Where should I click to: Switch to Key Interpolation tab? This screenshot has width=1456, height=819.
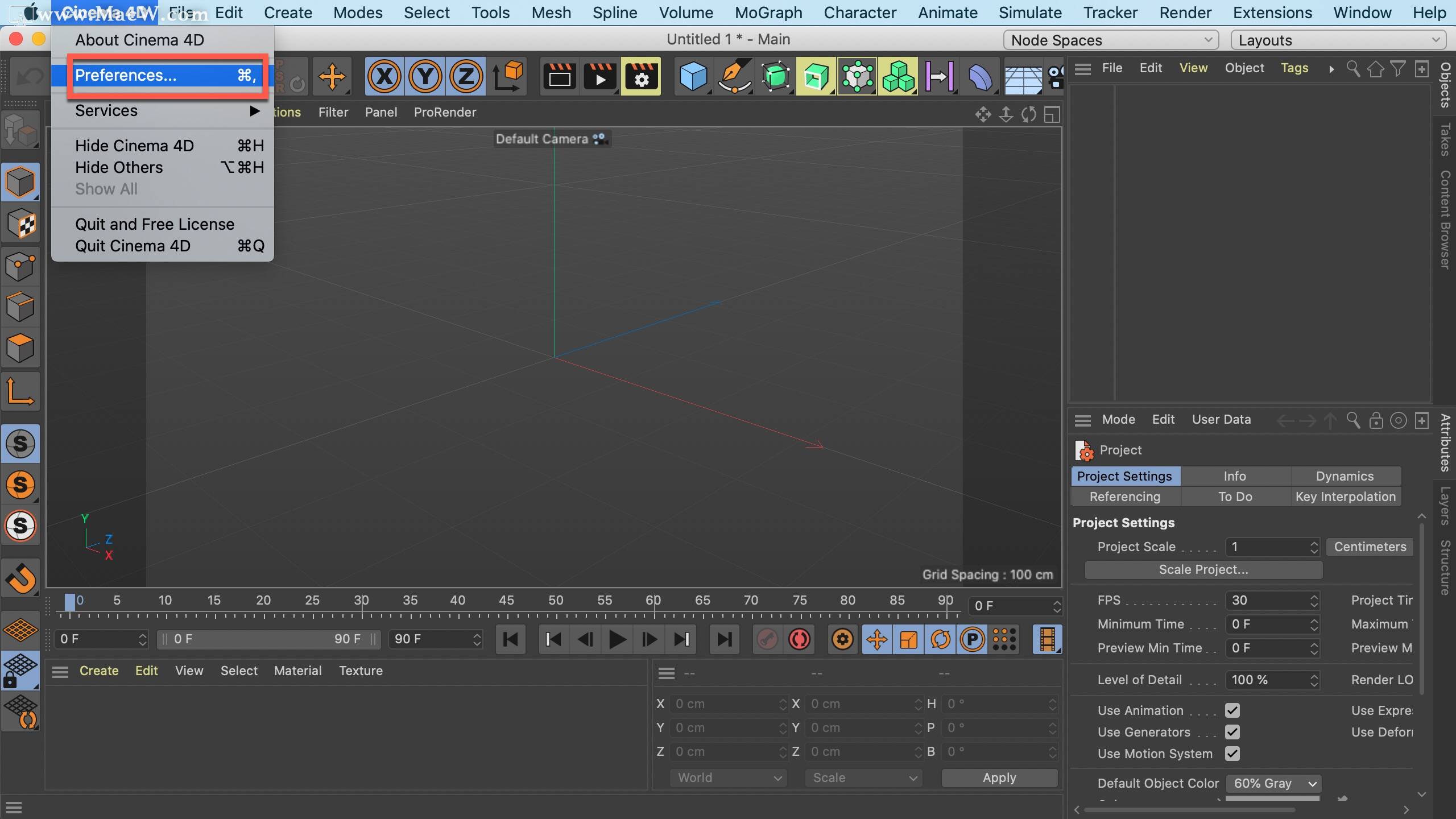[1345, 497]
